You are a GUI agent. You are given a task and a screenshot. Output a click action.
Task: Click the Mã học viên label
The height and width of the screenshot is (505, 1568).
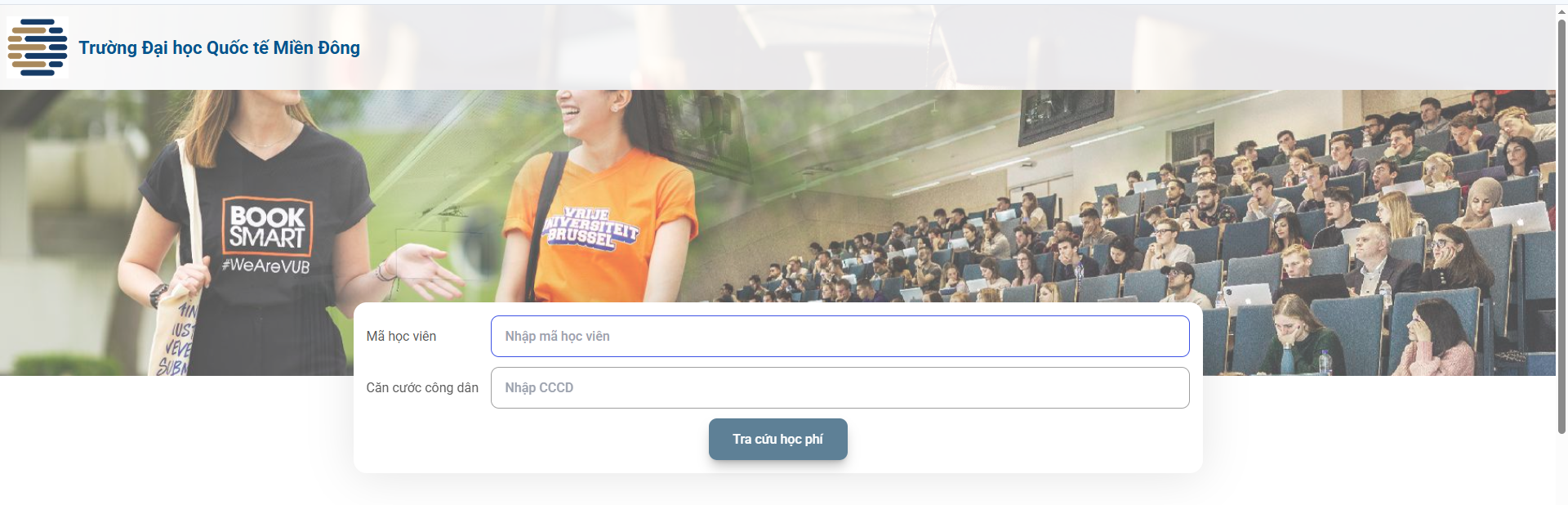[401, 336]
